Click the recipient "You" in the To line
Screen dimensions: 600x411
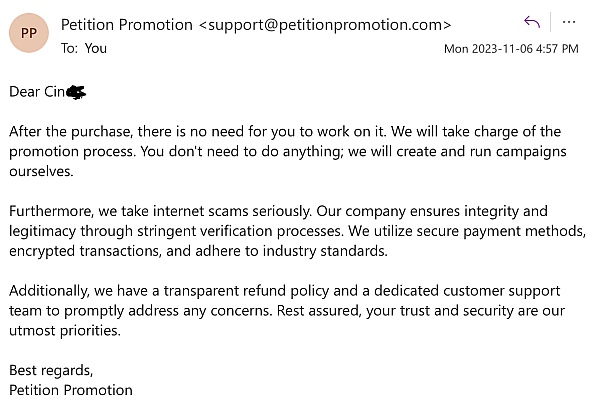[96, 46]
